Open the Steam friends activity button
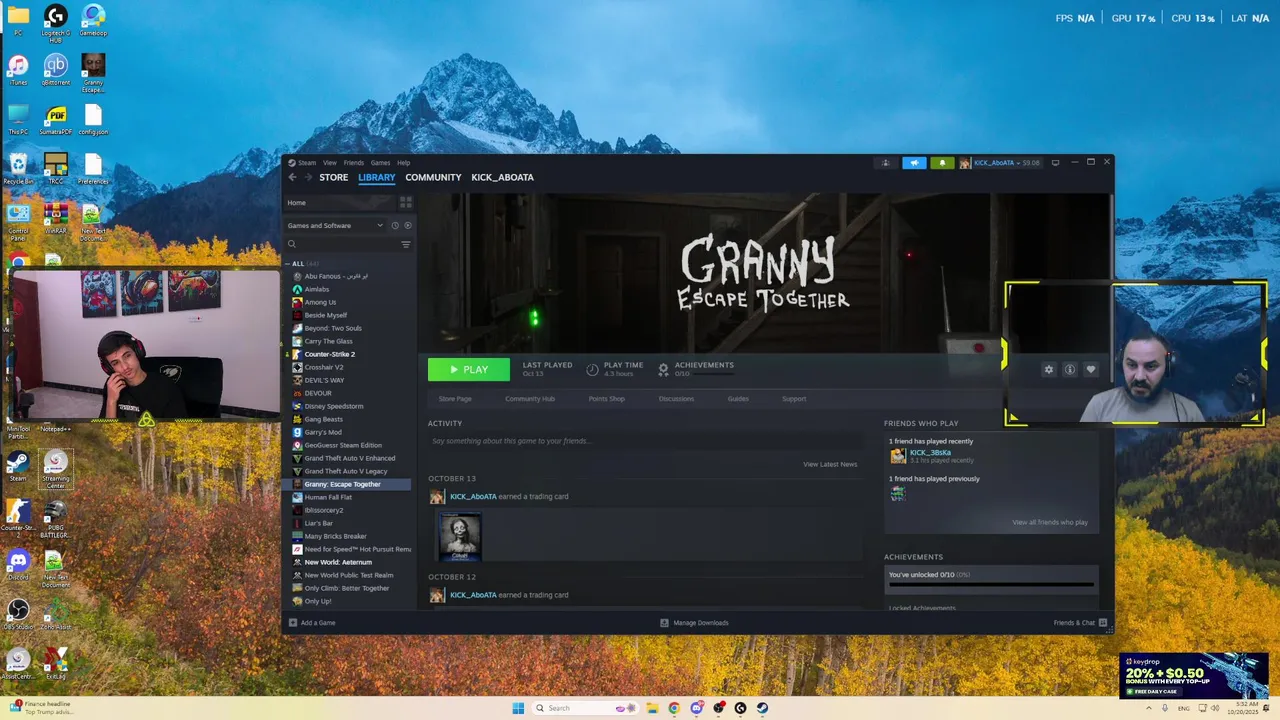 tap(885, 162)
